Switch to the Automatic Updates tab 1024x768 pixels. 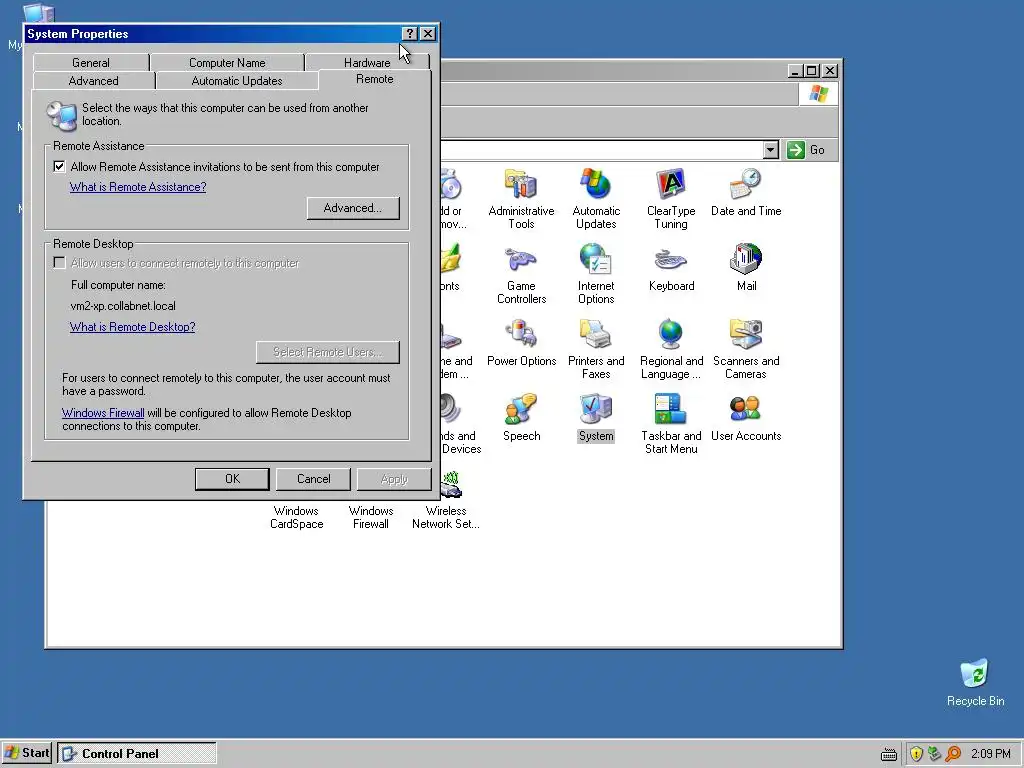click(237, 81)
